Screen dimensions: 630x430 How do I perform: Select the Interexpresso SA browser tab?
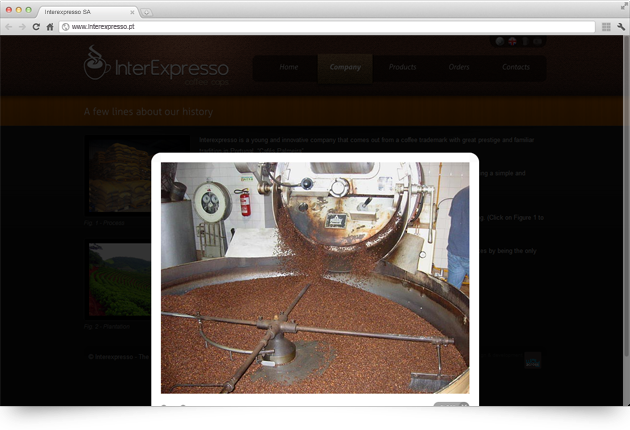86,12
